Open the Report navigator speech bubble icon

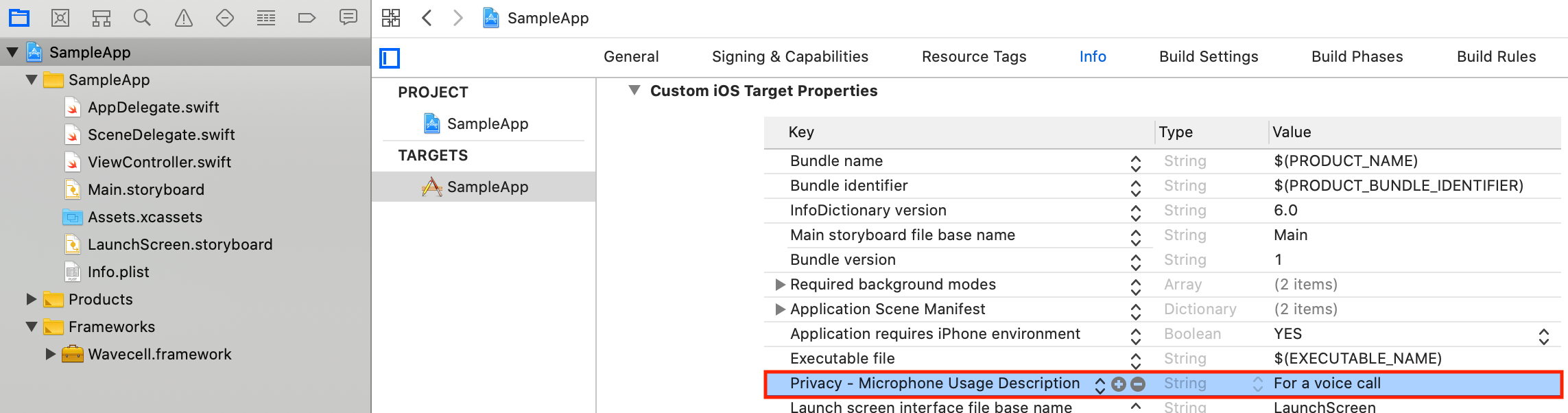[348, 17]
